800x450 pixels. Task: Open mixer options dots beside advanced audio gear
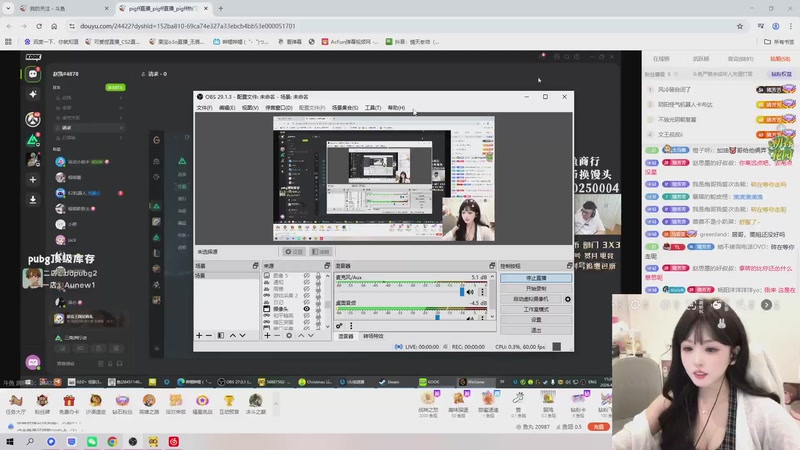tap(351, 326)
